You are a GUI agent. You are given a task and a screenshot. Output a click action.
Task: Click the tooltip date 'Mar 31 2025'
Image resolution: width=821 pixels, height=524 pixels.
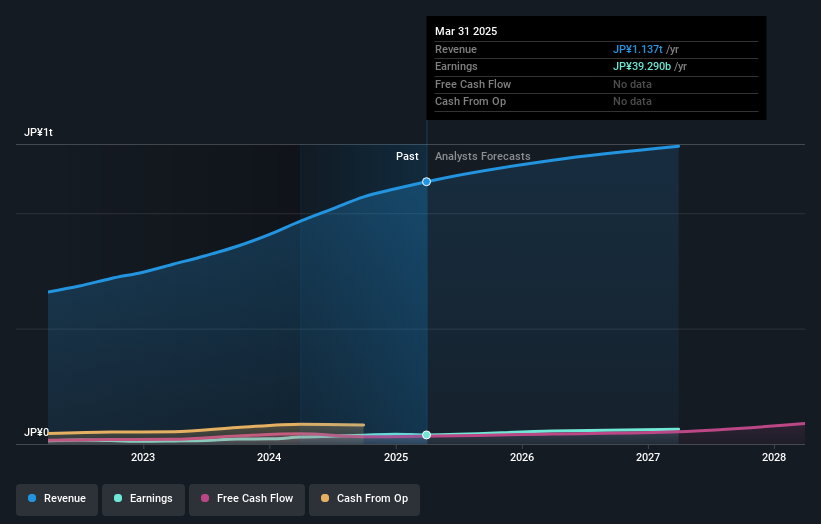coord(466,31)
